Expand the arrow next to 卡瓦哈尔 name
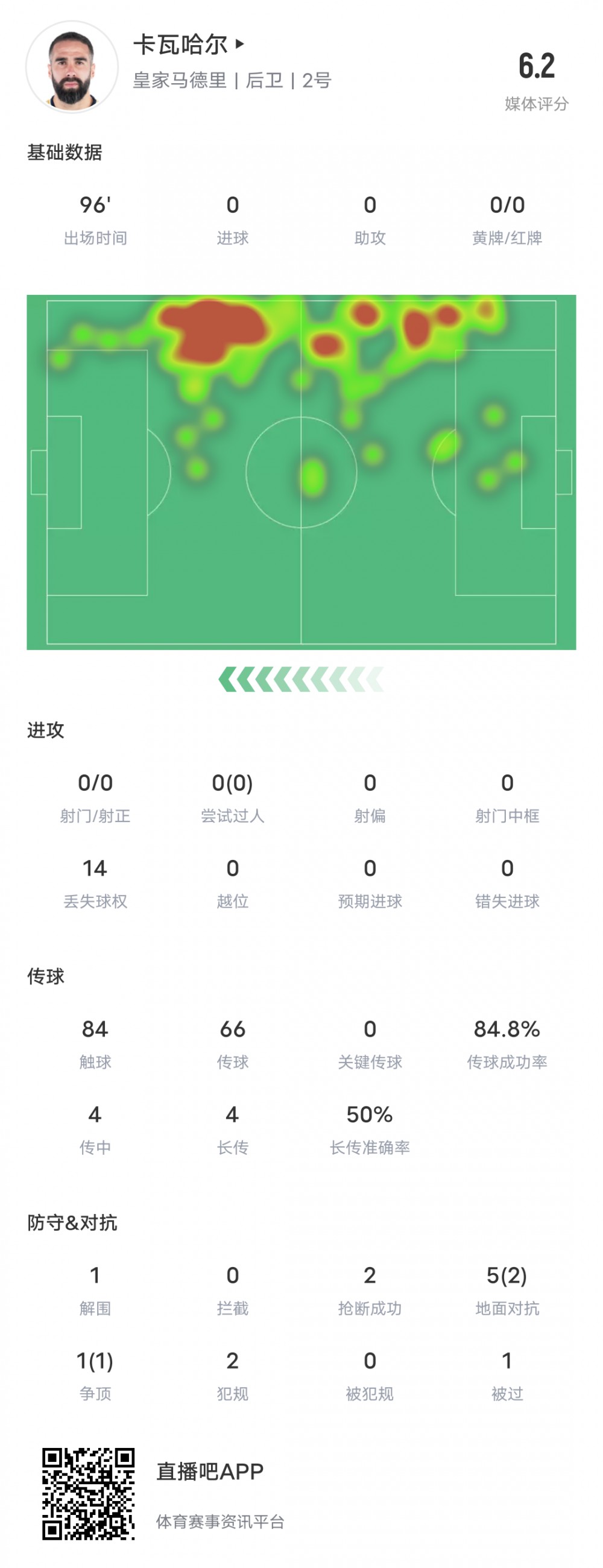The image size is (603, 1568). coord(240,44)
